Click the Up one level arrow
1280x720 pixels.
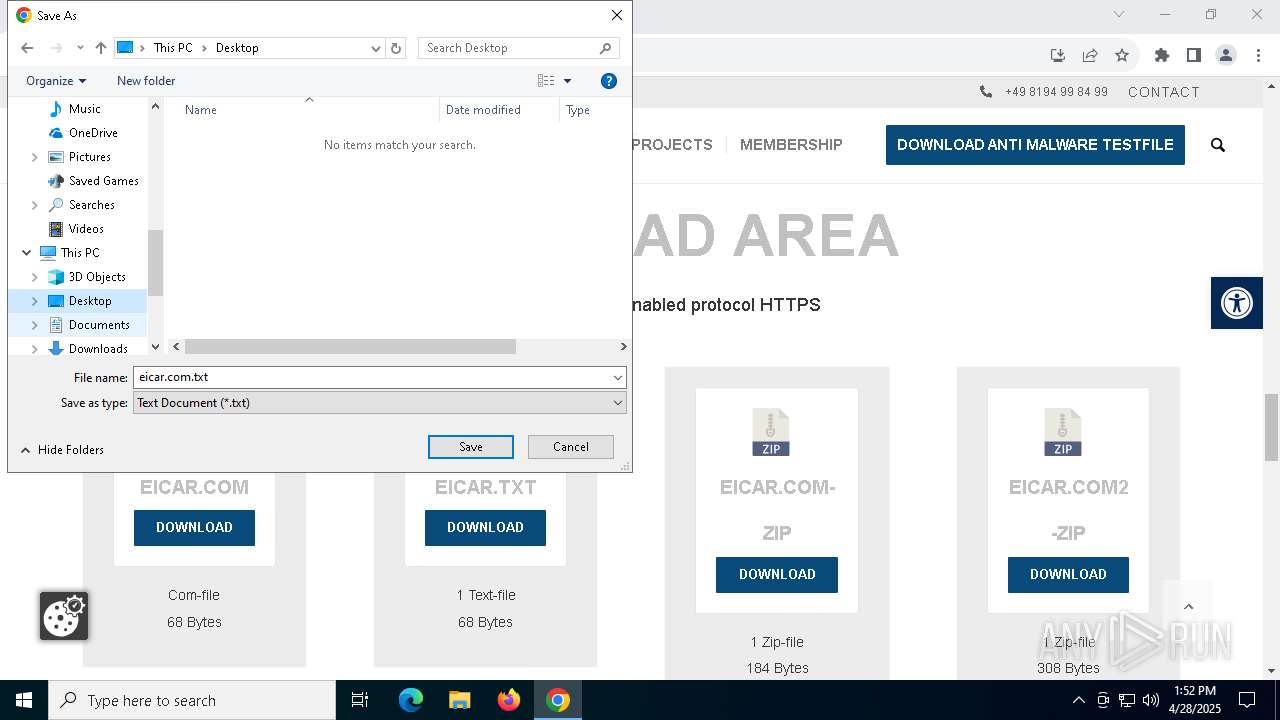click(101, 48)
